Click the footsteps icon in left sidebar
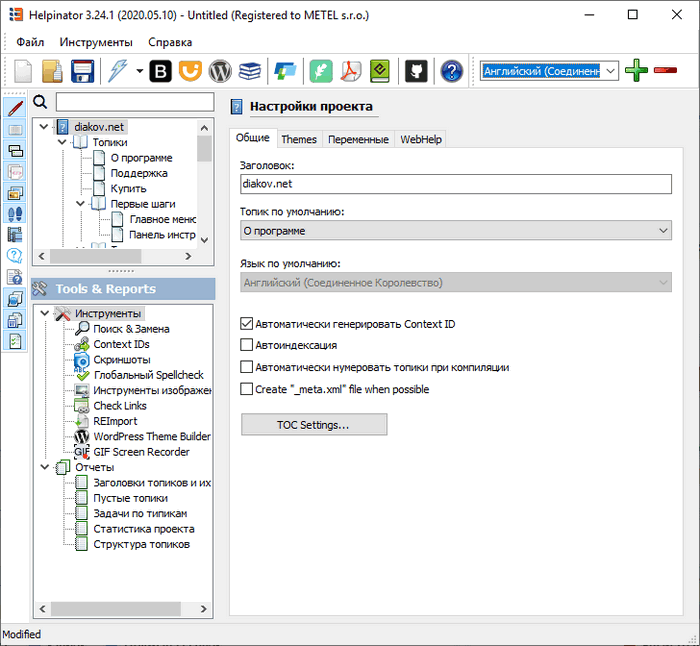Image resolution: width=700 pixels, height=646 pixels. pyautogui.click(x=15, y=214)
